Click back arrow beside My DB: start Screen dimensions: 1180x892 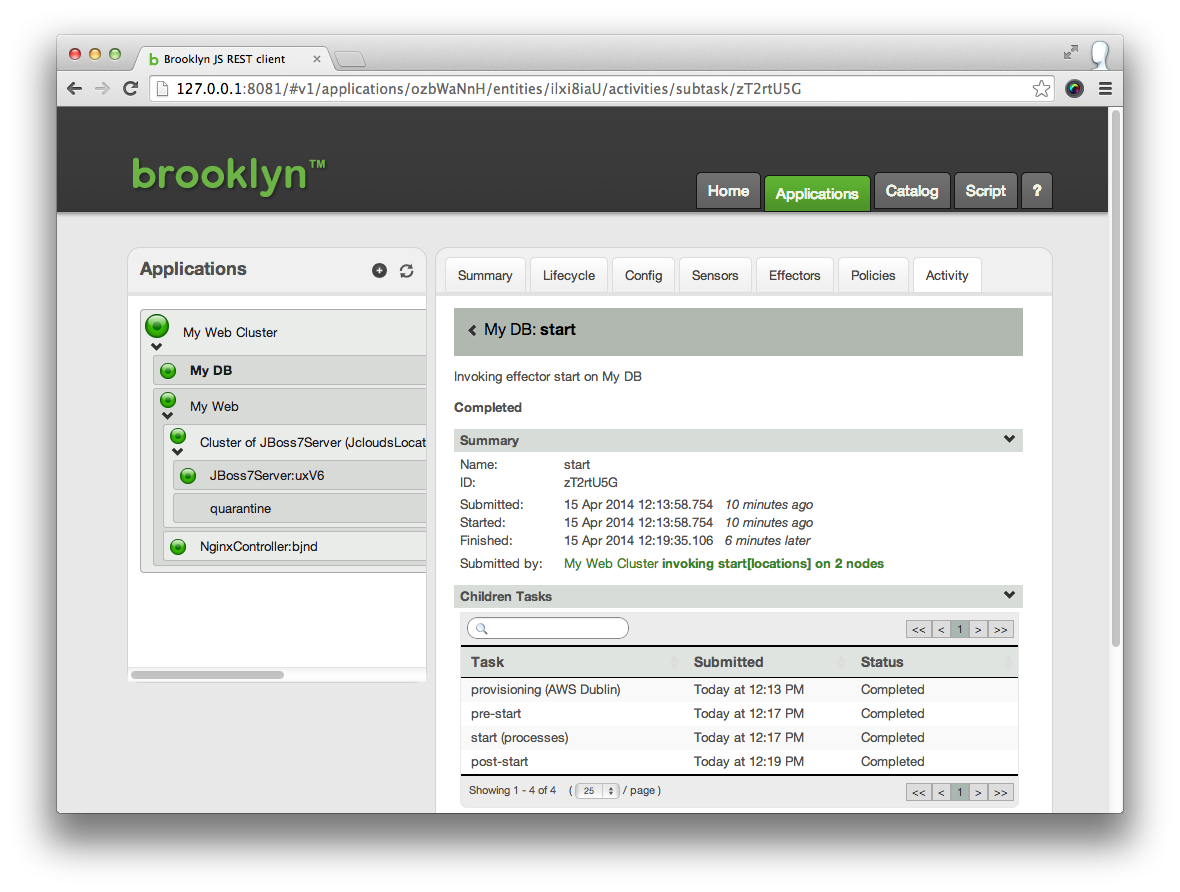(x=472, y=330)
